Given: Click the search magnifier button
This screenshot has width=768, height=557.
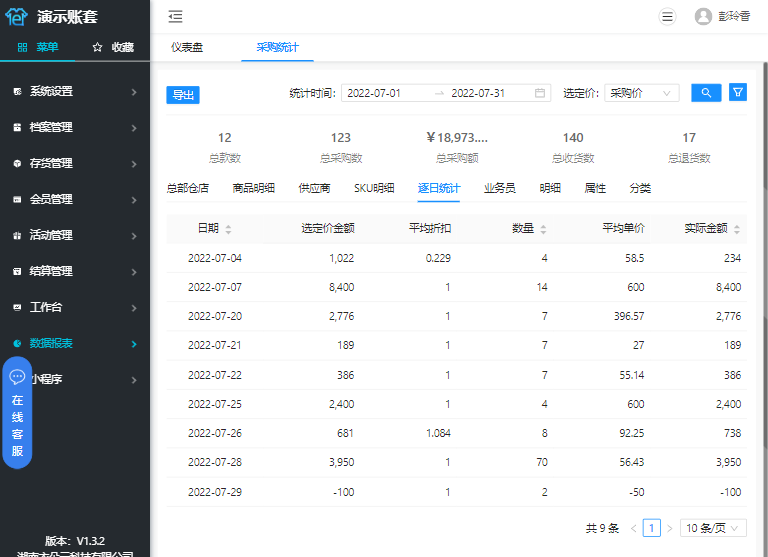Looking at the screenshot, I should pyautogui.click(x=706, y=93).
